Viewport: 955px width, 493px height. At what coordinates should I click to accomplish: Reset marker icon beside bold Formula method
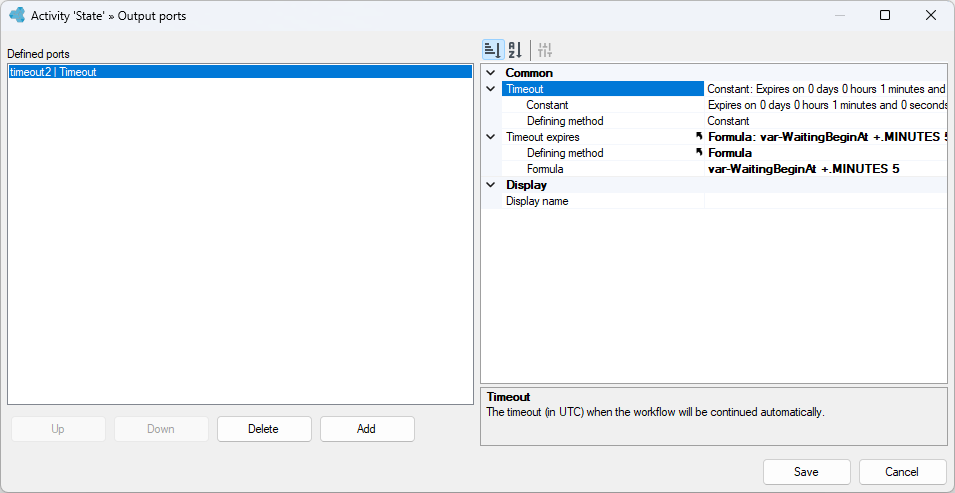point(699,152)
